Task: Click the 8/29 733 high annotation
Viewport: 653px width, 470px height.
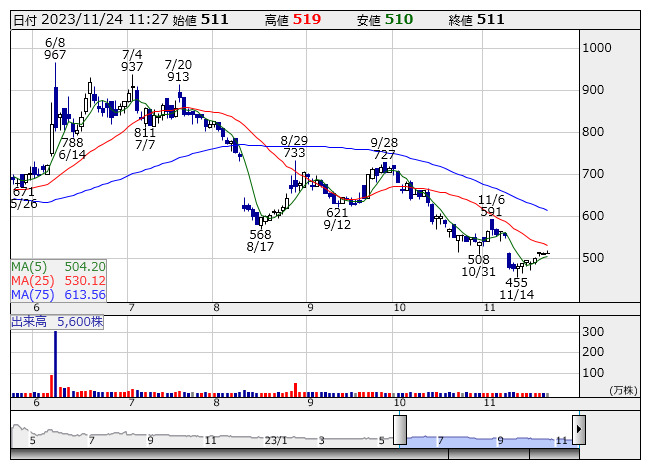Action: point(294,147)
